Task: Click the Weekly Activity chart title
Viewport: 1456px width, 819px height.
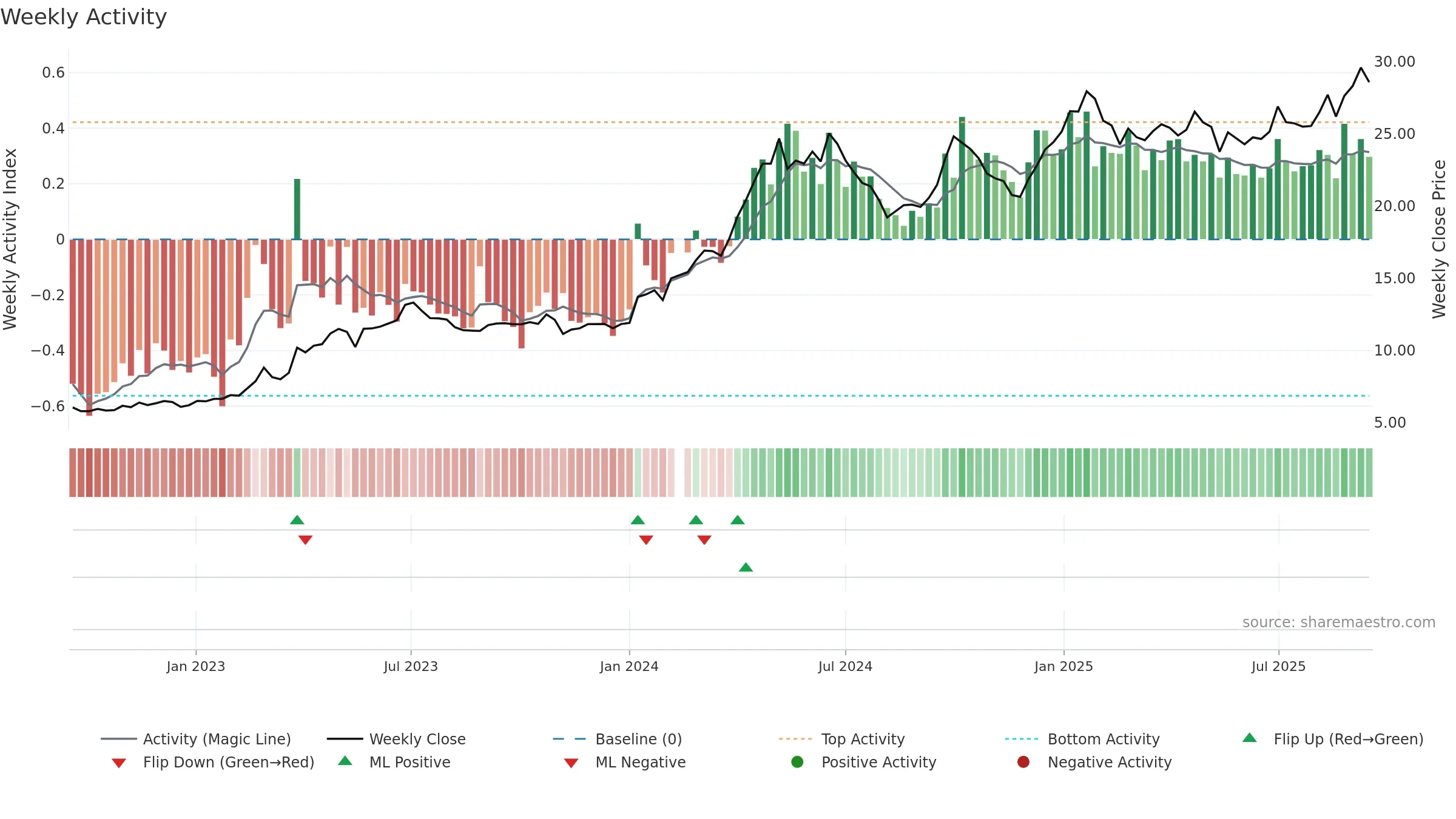Action: tap(84, 17)
